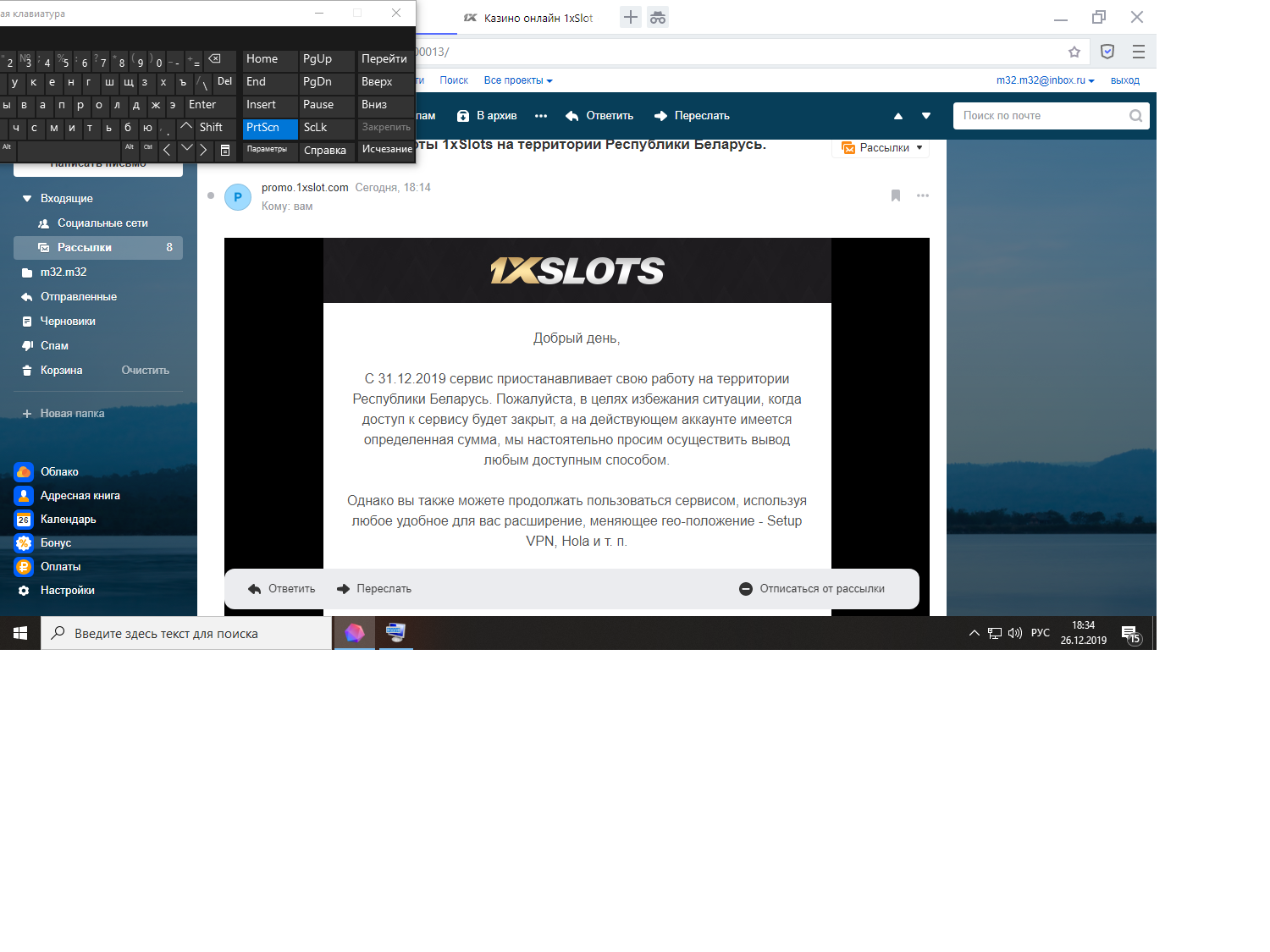Open the incognito mode browser icon
Image resolution: width=1270 pixels, height=952 pixels.
pyautogui.click(x=658, y=17)
